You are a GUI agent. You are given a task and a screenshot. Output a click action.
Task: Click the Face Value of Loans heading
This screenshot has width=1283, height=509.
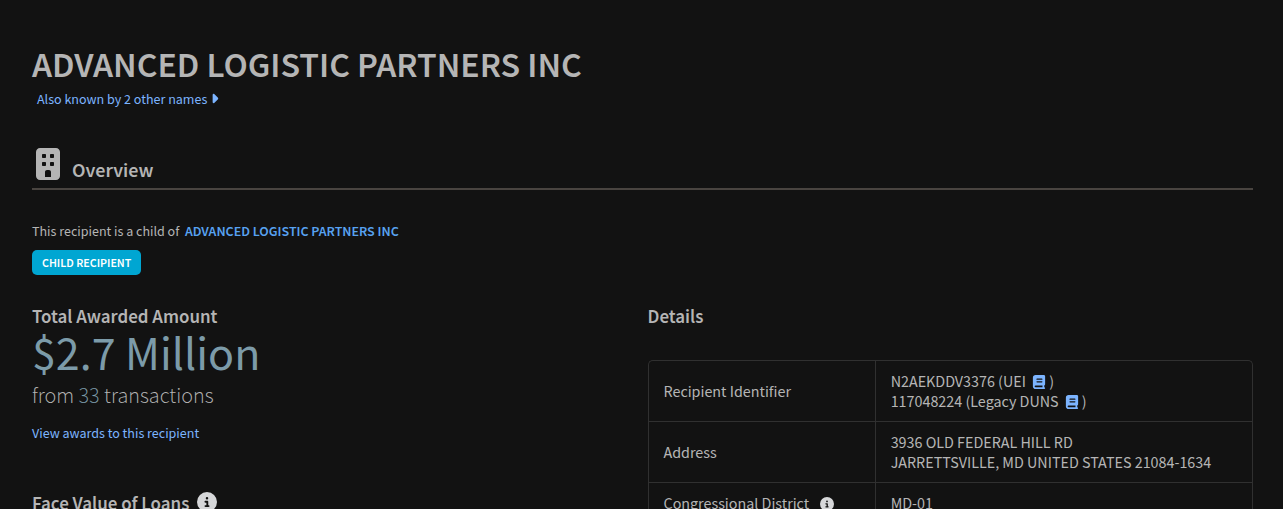pyautogui.click(x=111, y=502)
